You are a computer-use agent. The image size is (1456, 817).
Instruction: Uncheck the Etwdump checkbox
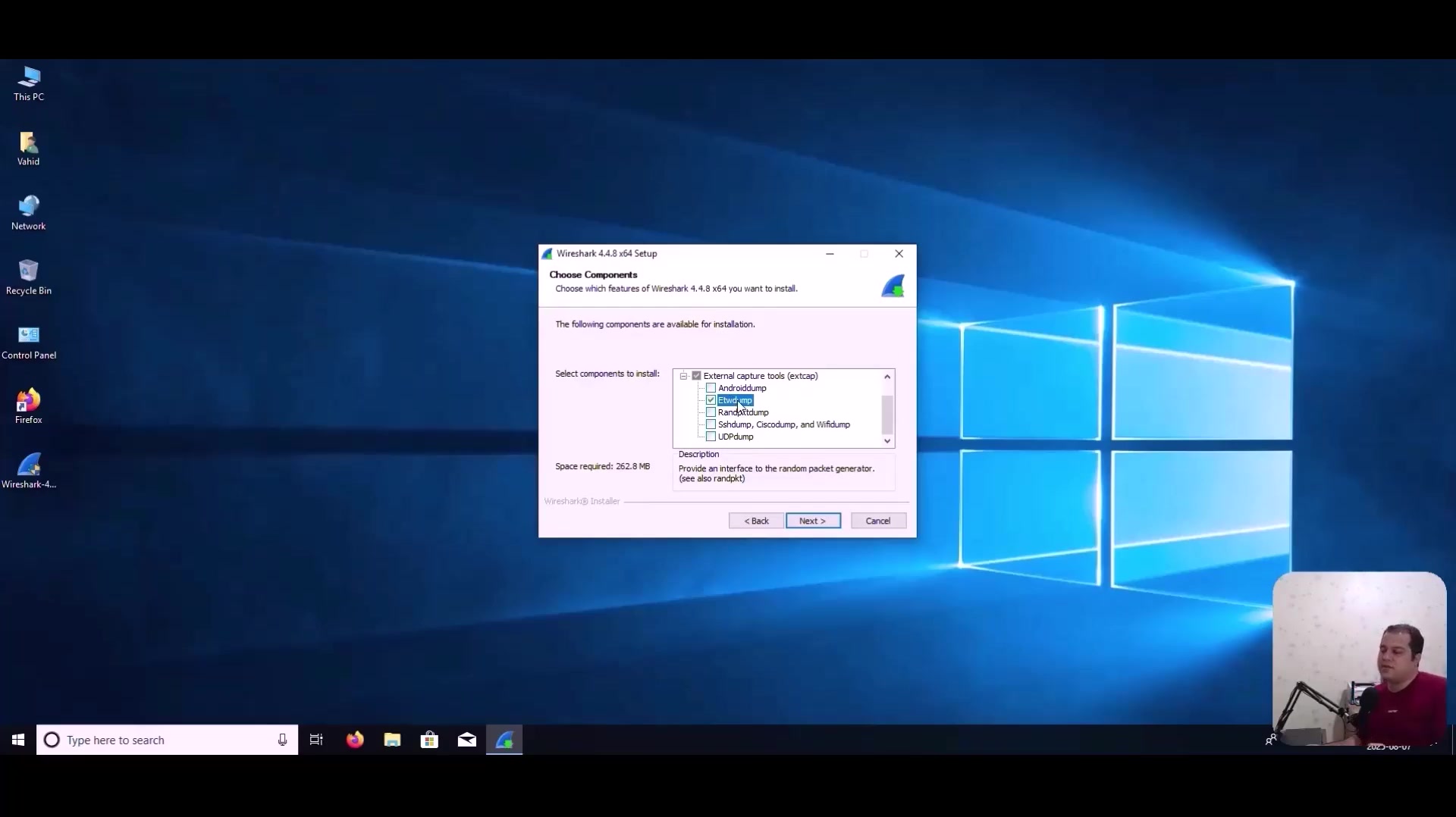tap(711, 400)
